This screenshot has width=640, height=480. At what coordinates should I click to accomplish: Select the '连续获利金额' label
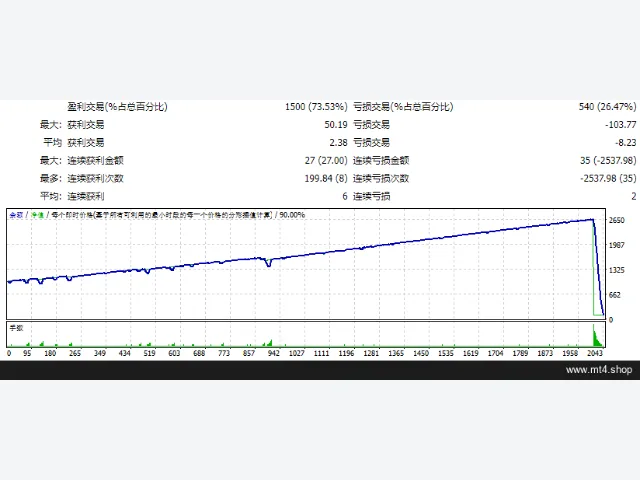[95, 160]
